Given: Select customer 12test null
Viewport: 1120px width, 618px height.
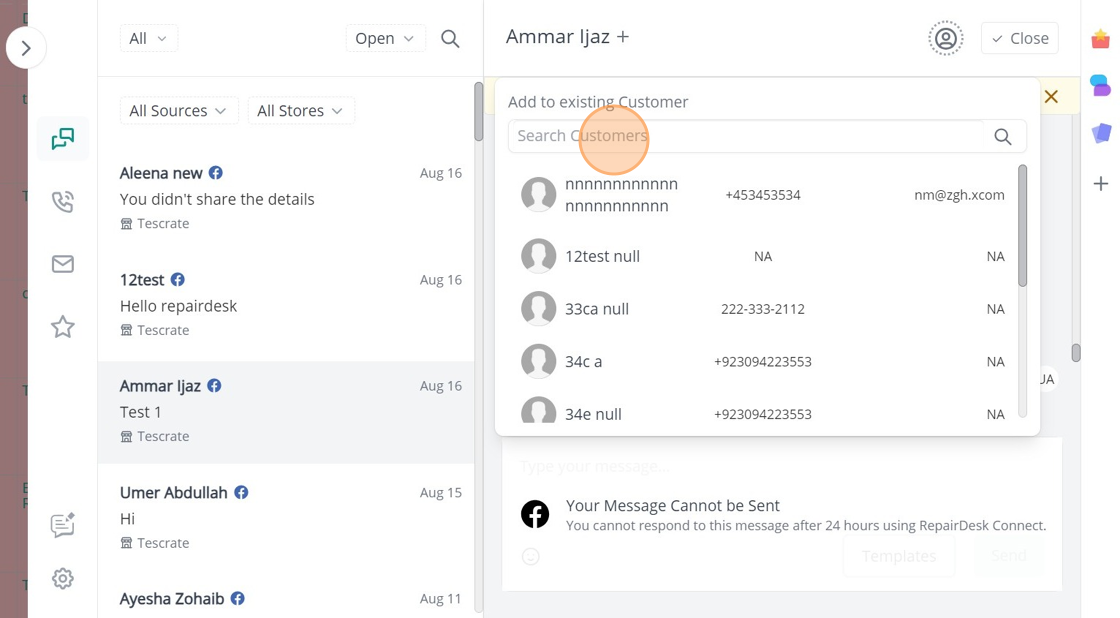Looking at the screenshot, I should tap(763, 256).
